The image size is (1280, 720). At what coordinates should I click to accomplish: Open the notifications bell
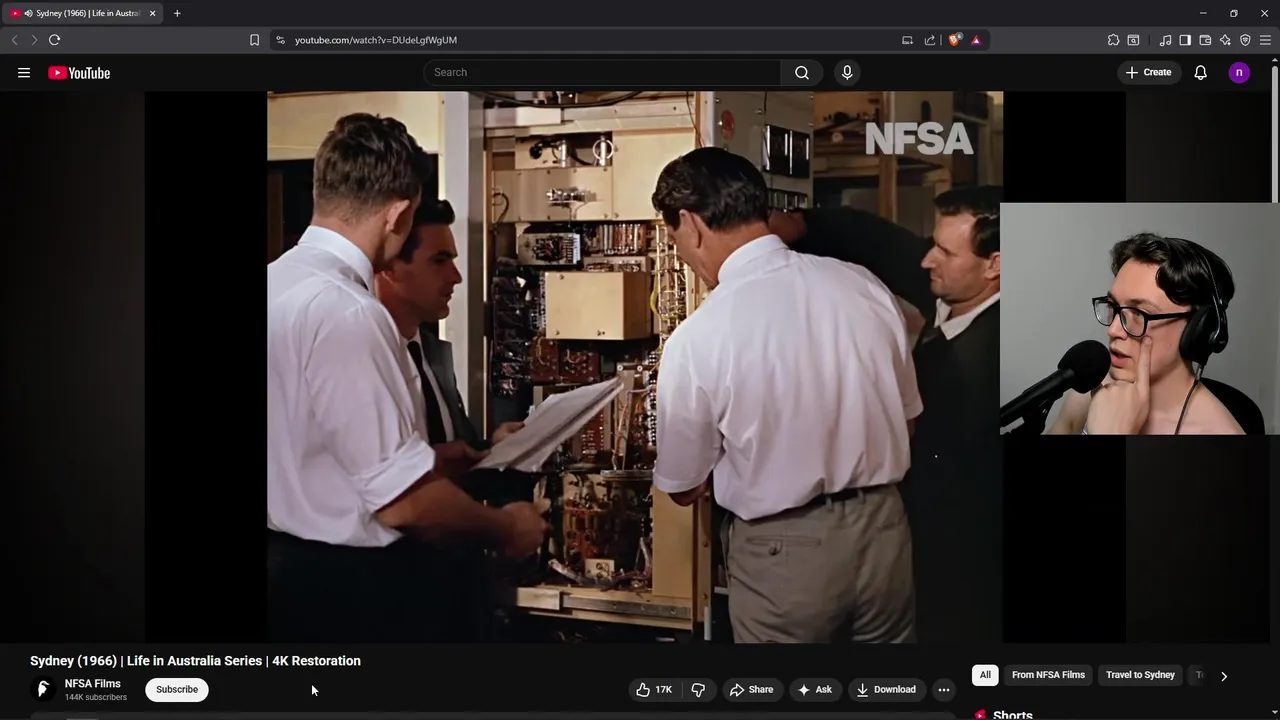[x=1201, y=72]
